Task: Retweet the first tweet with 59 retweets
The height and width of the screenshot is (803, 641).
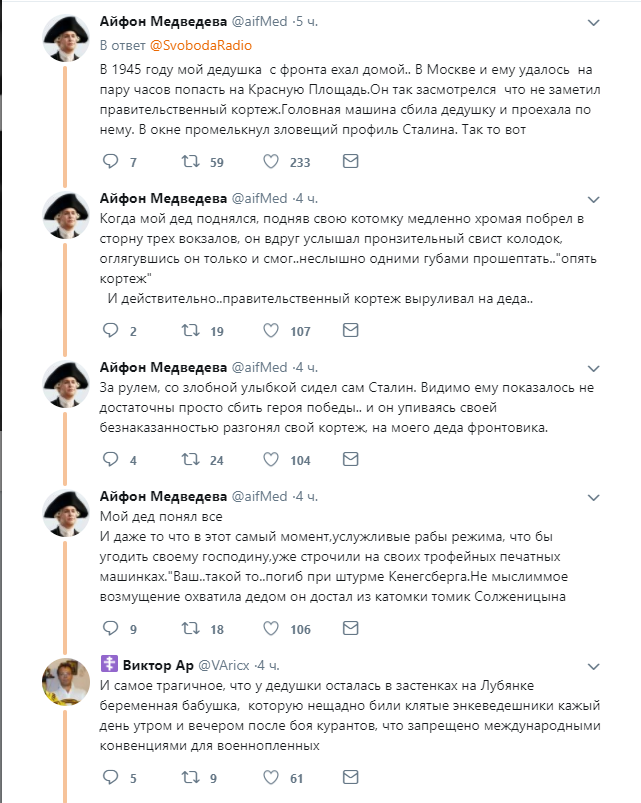Action: 191,161
